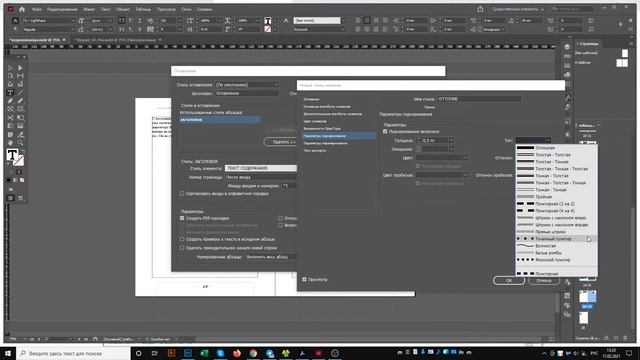Toggle the Preview checkbox in style dialog

pos(304,280)
